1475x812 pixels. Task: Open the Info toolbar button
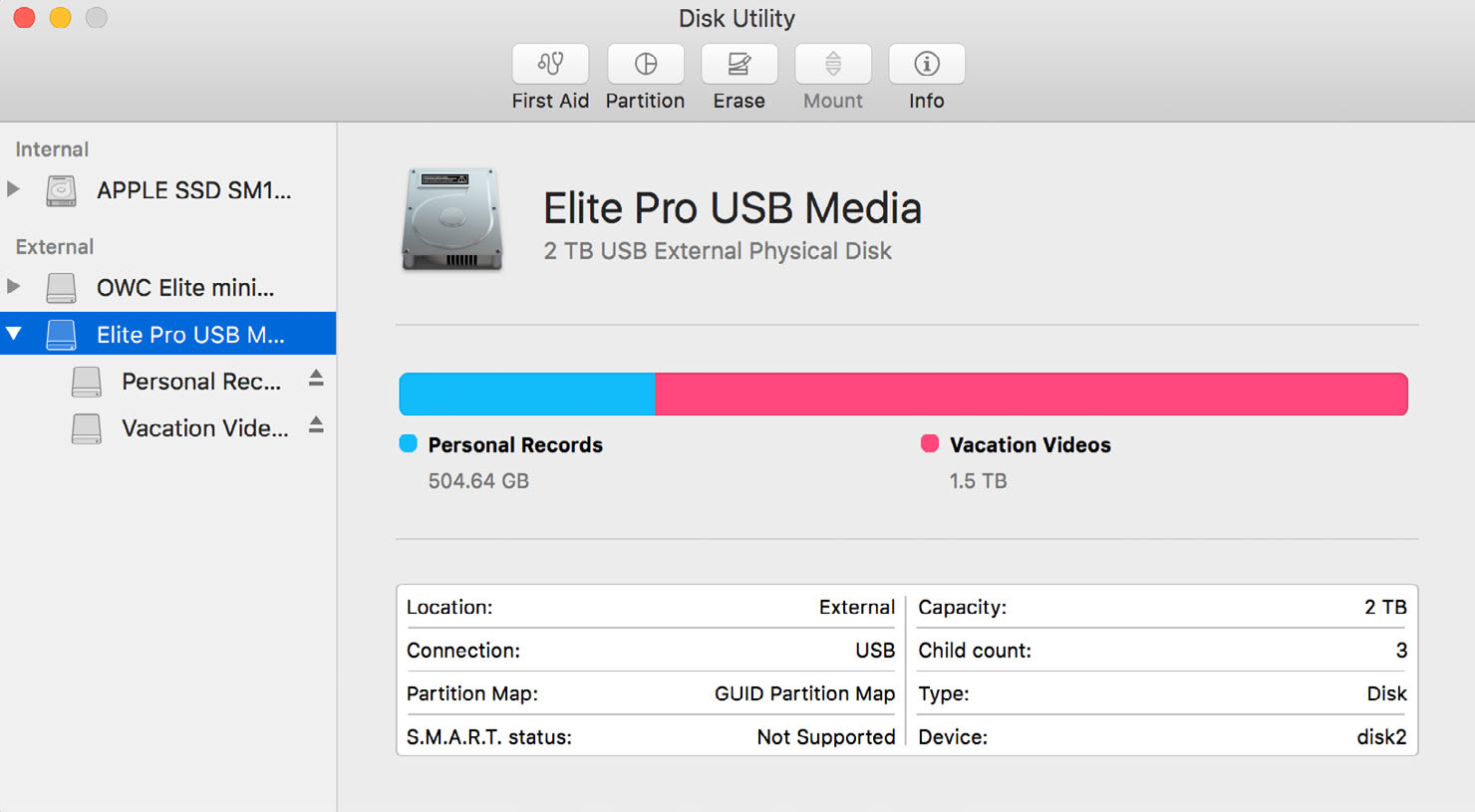click(x=926, y=64)
